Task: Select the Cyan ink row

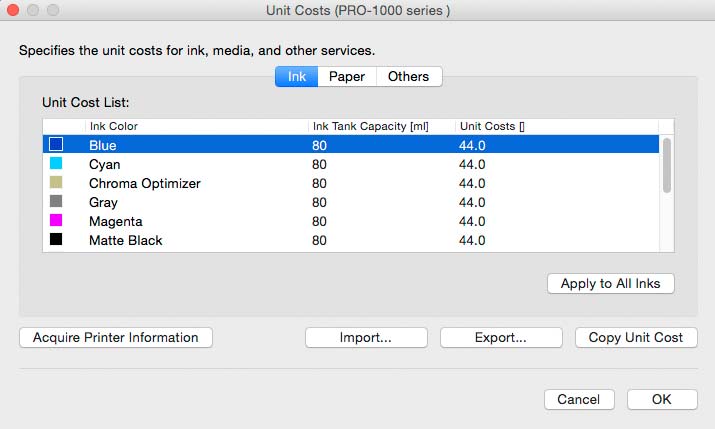Action: pos(351,164)
